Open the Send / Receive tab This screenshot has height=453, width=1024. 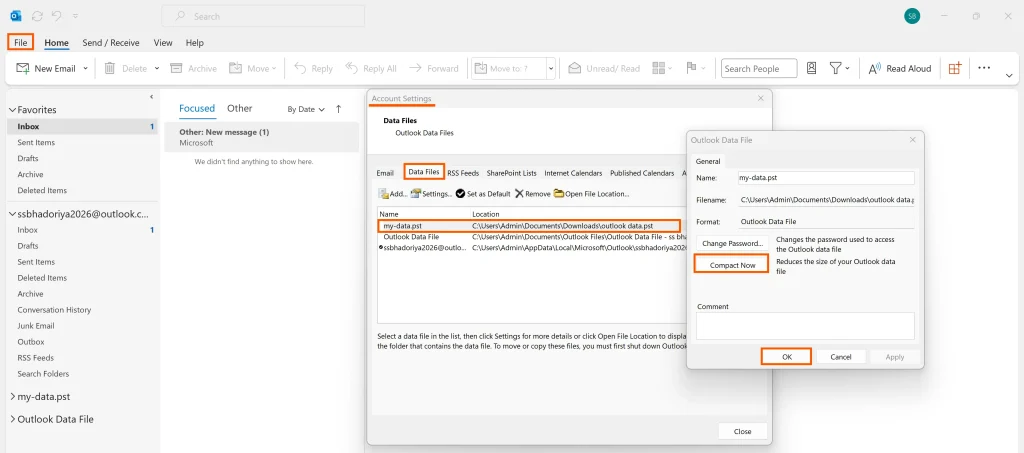click(x=111, y=42)
